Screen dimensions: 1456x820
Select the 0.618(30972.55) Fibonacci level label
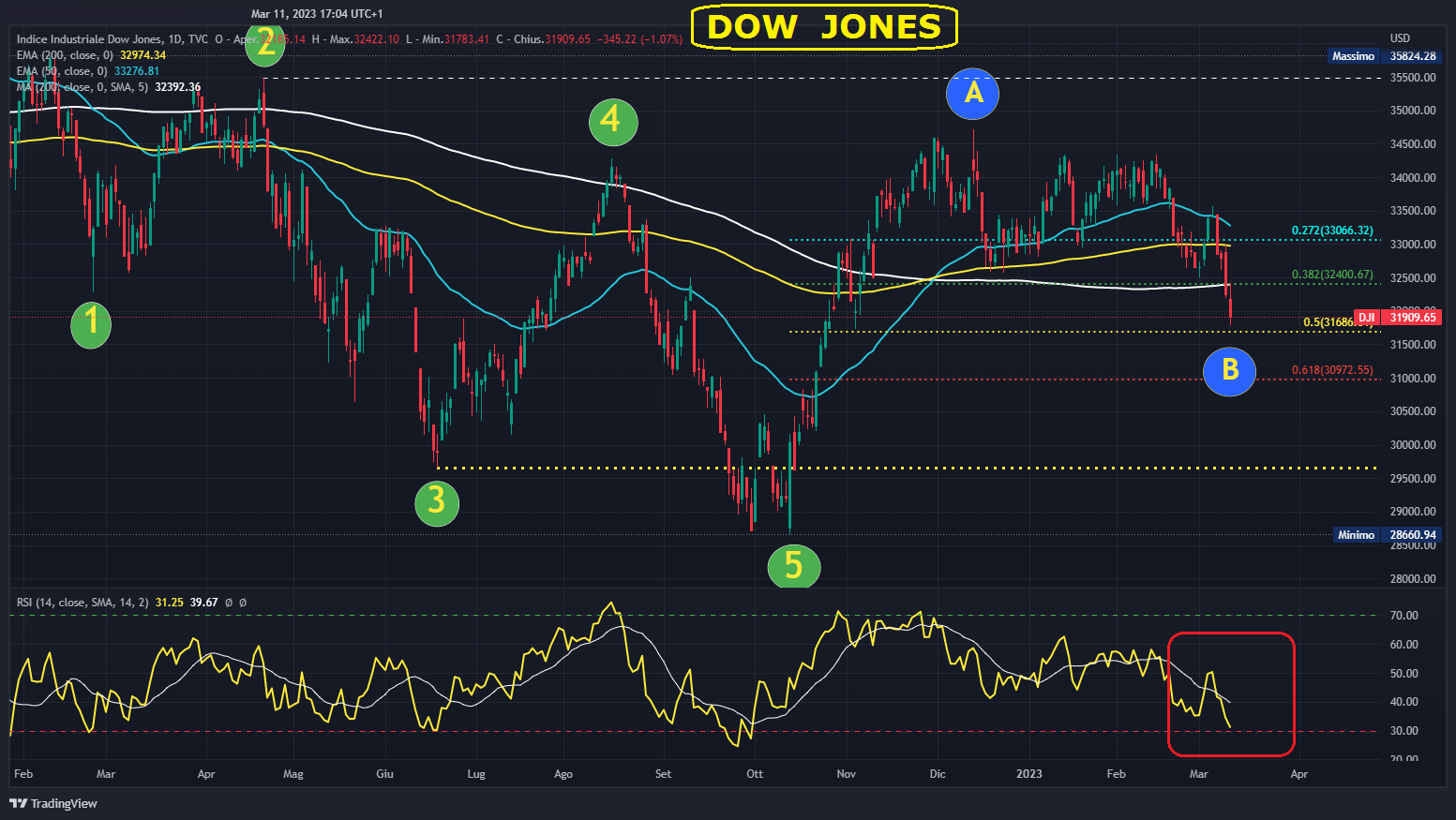pyautogui.click(x=1332, y=370)
